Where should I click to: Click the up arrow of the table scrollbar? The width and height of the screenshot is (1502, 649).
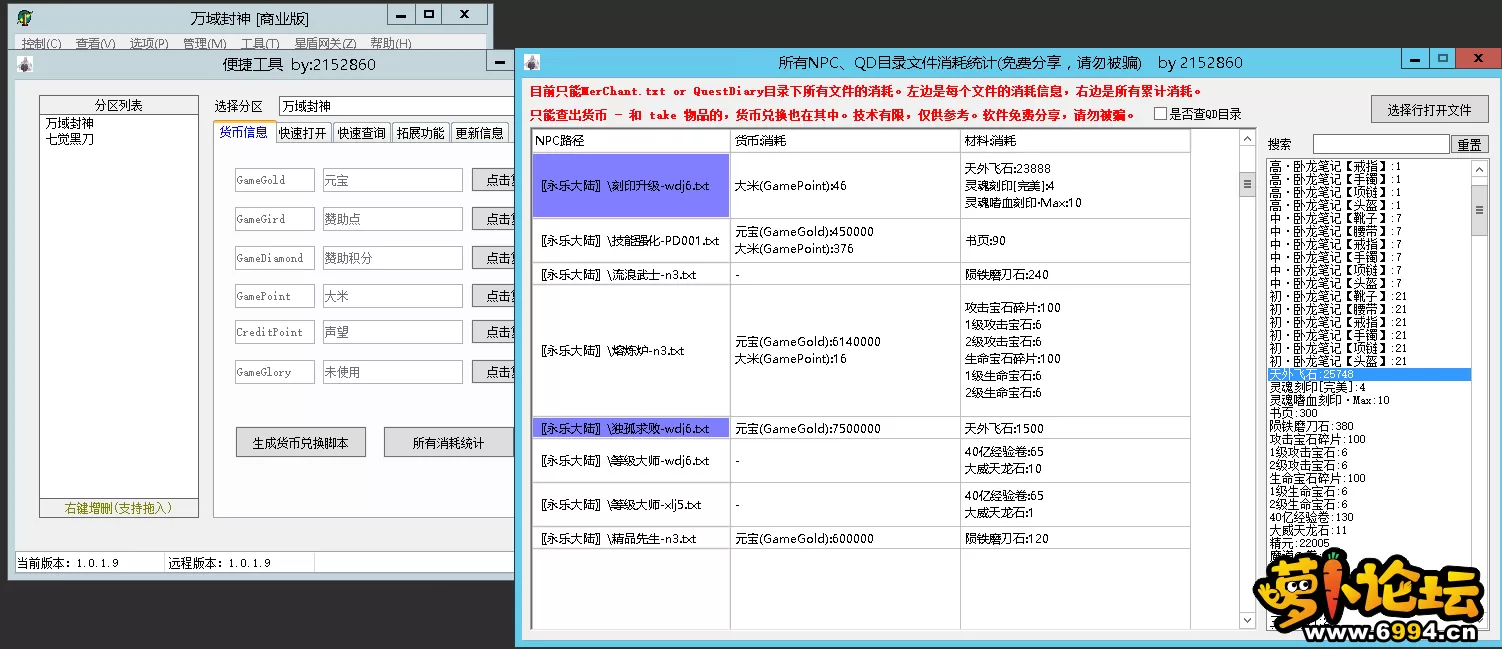coord(1247,140)
